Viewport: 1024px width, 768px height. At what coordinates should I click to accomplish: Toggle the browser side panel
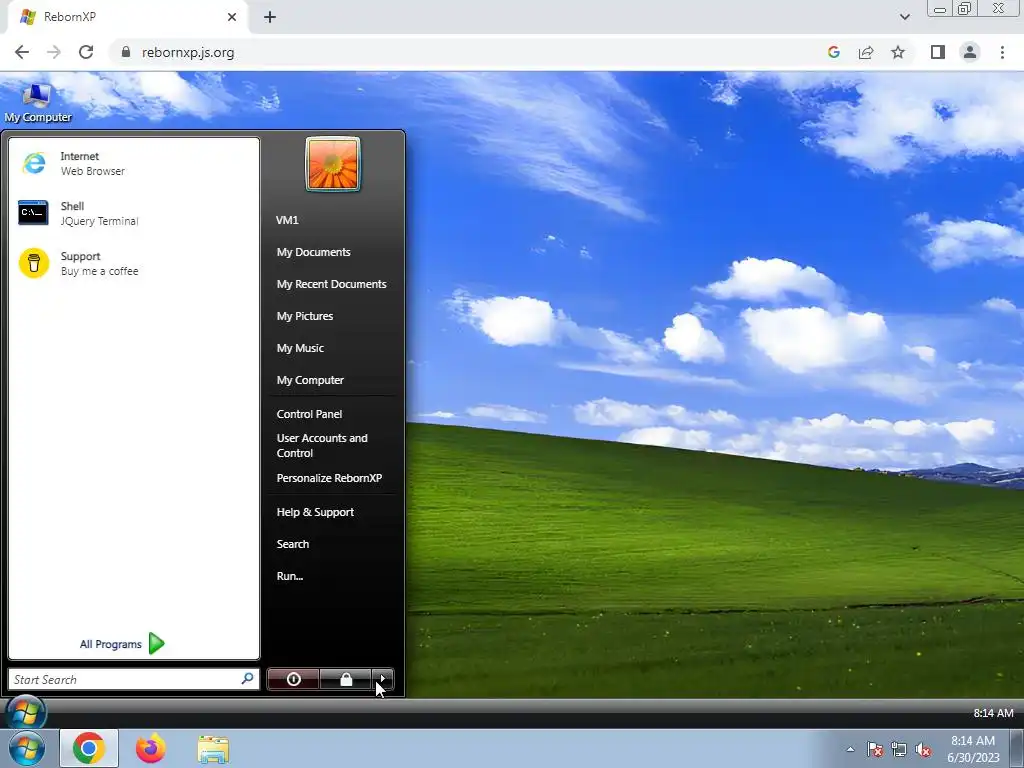tap(938, 52)
